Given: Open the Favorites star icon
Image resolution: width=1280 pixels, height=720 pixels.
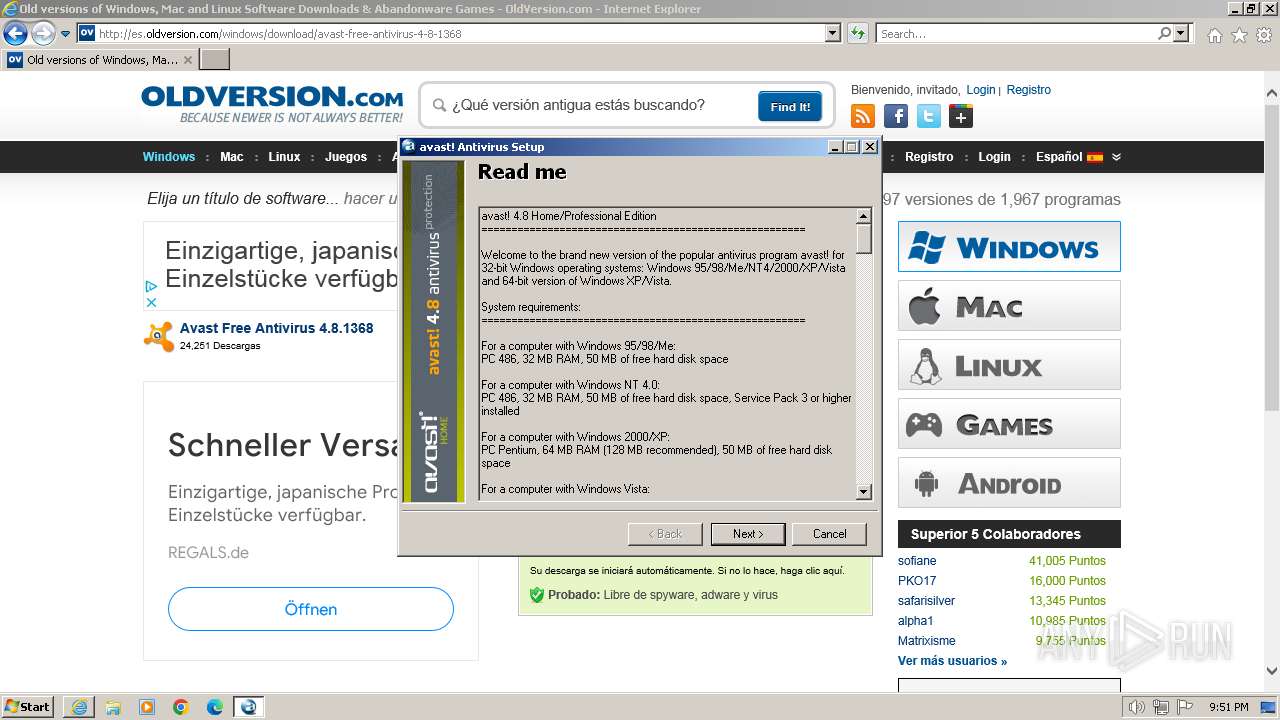Looking at the screenshot, I should (1239, 35).
